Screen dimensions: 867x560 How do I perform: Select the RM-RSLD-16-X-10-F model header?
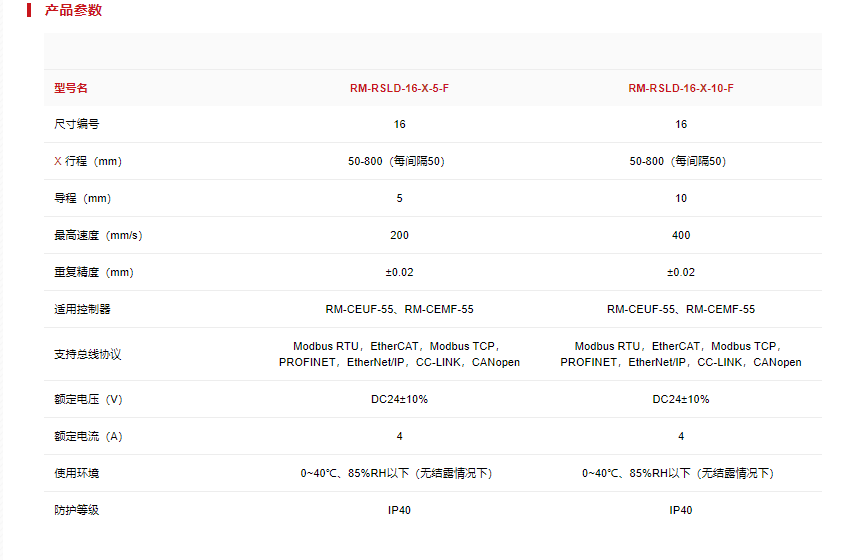coord(680,88)
